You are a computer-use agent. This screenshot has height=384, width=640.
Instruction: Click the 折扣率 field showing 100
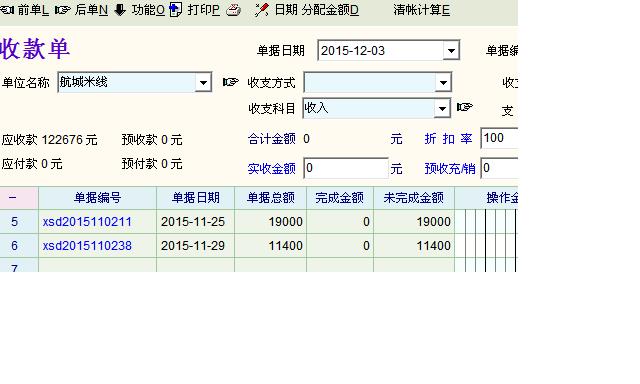pos(499,138)
